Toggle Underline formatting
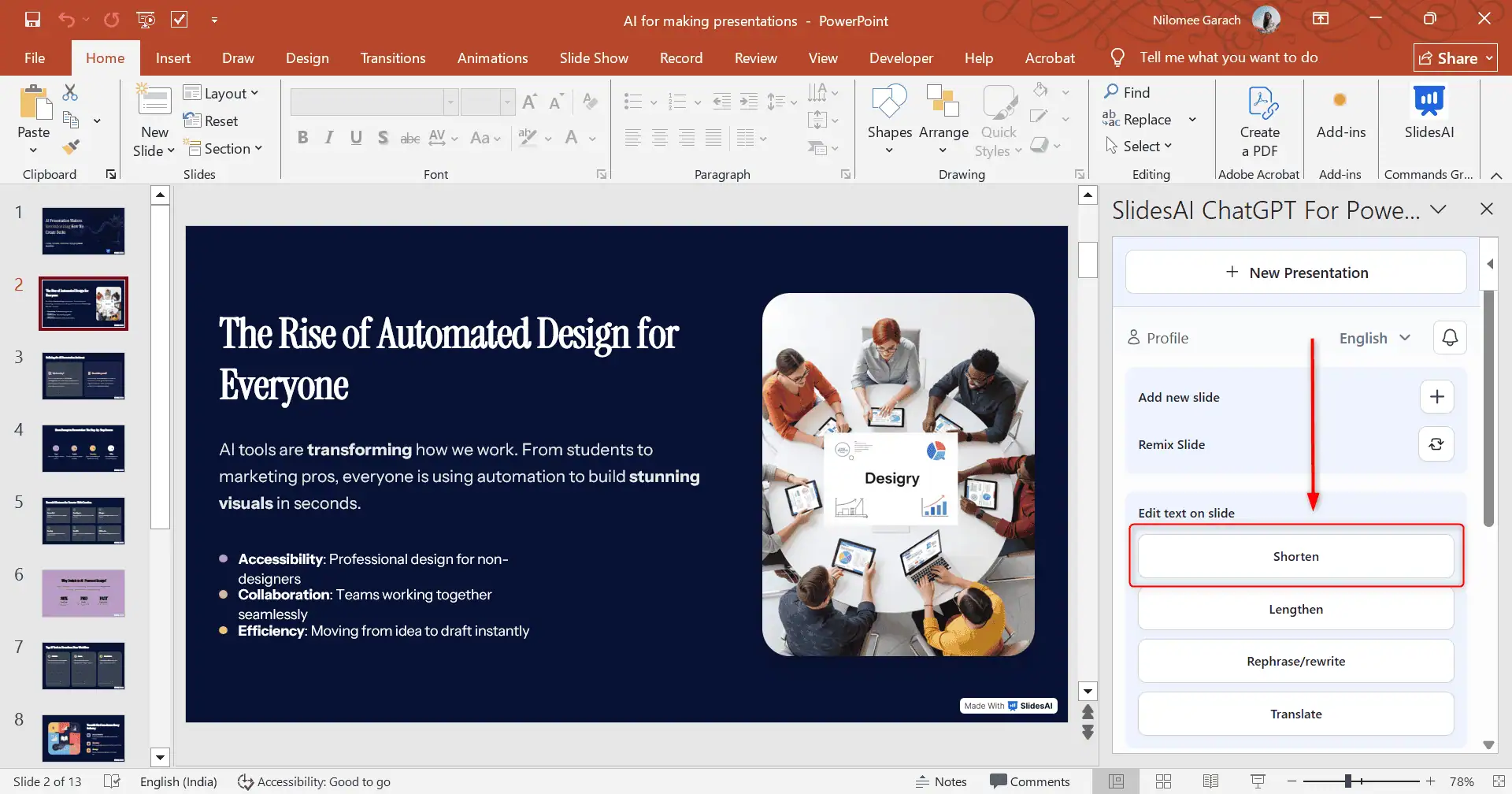This screenshot has width=1512, height=794. (356, 138)
